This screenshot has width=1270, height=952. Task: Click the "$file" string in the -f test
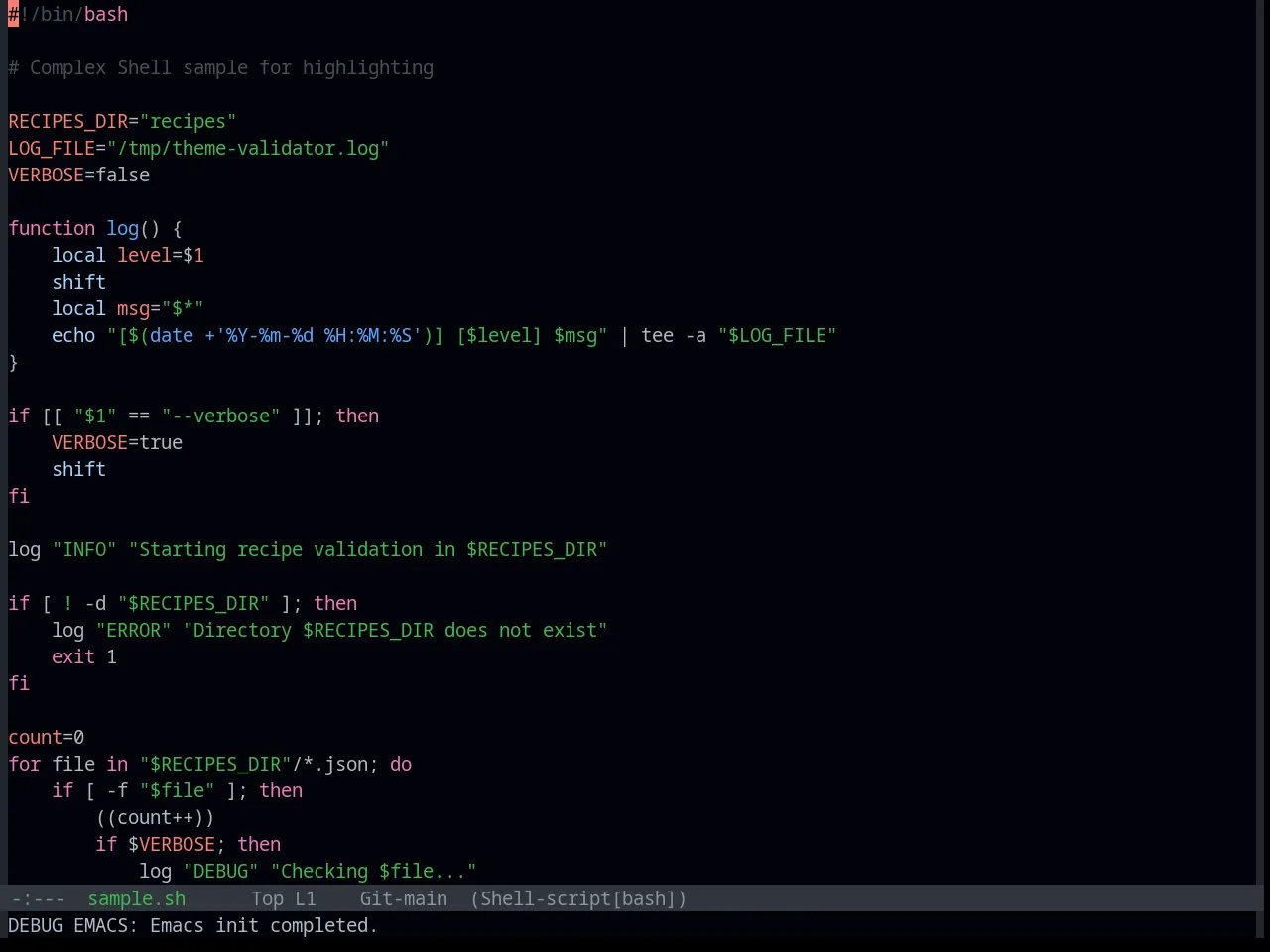178,790
